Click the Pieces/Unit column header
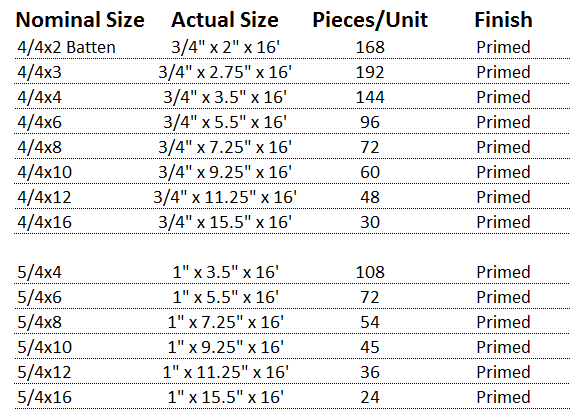 [370, 20]
